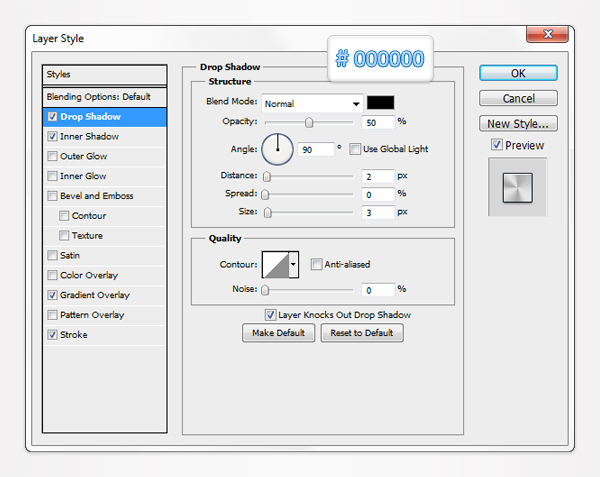Open the Stroke style settings
The image size is (600, 477).
(x=74, y=335)
